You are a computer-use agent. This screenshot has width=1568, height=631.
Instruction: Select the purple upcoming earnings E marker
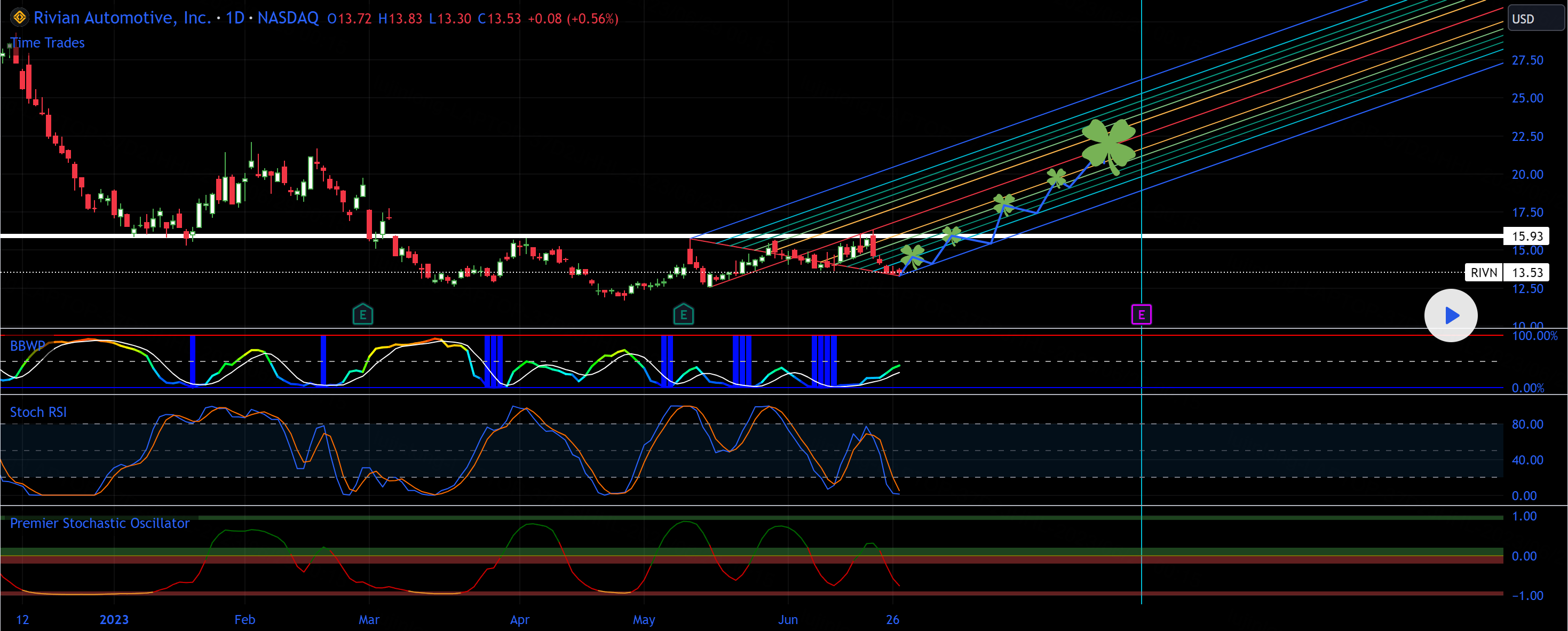[1141, 315]
